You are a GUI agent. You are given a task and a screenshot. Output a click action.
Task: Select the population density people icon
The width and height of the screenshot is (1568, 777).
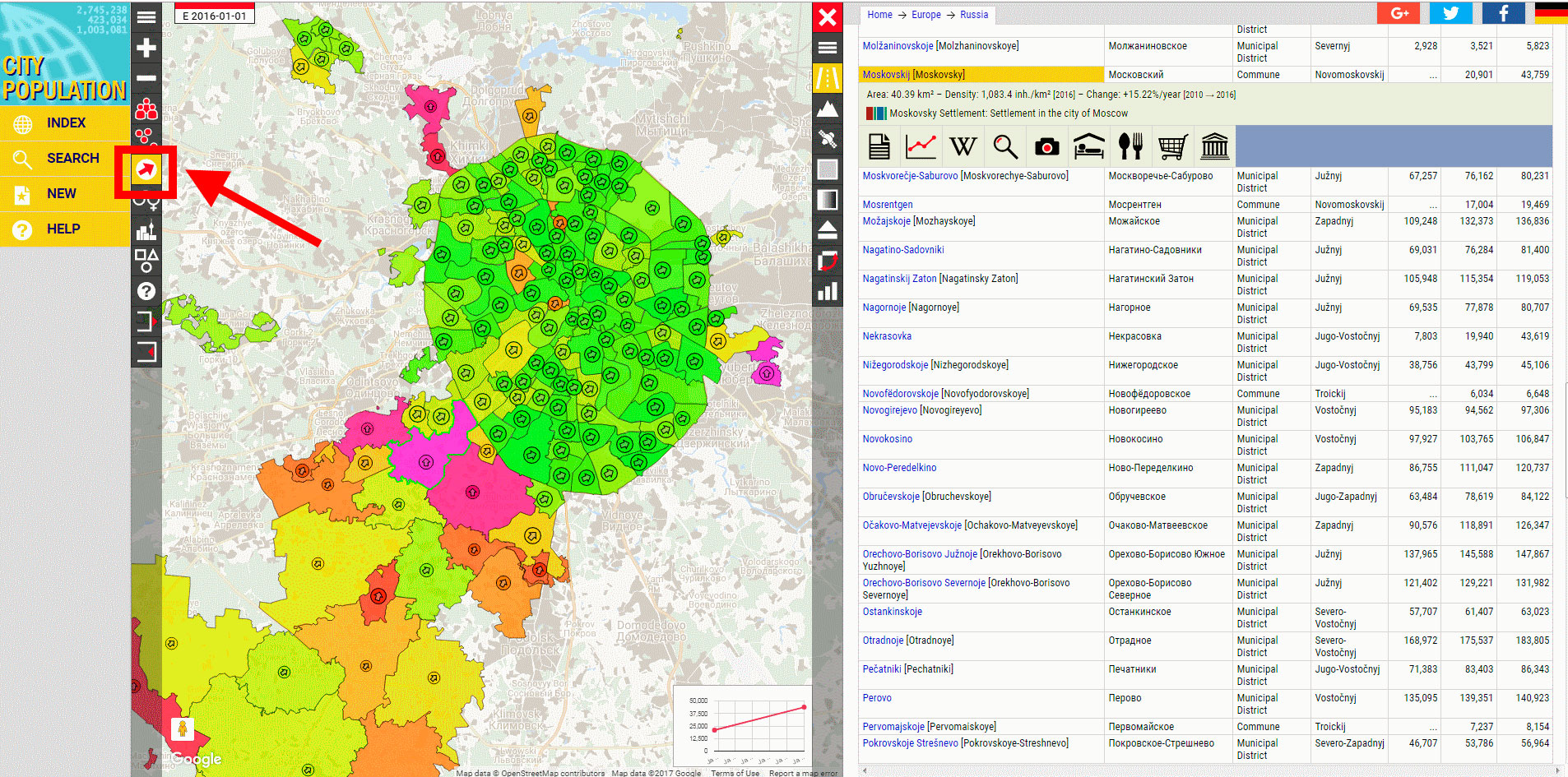pyautogui.click(x=146, y=109)
